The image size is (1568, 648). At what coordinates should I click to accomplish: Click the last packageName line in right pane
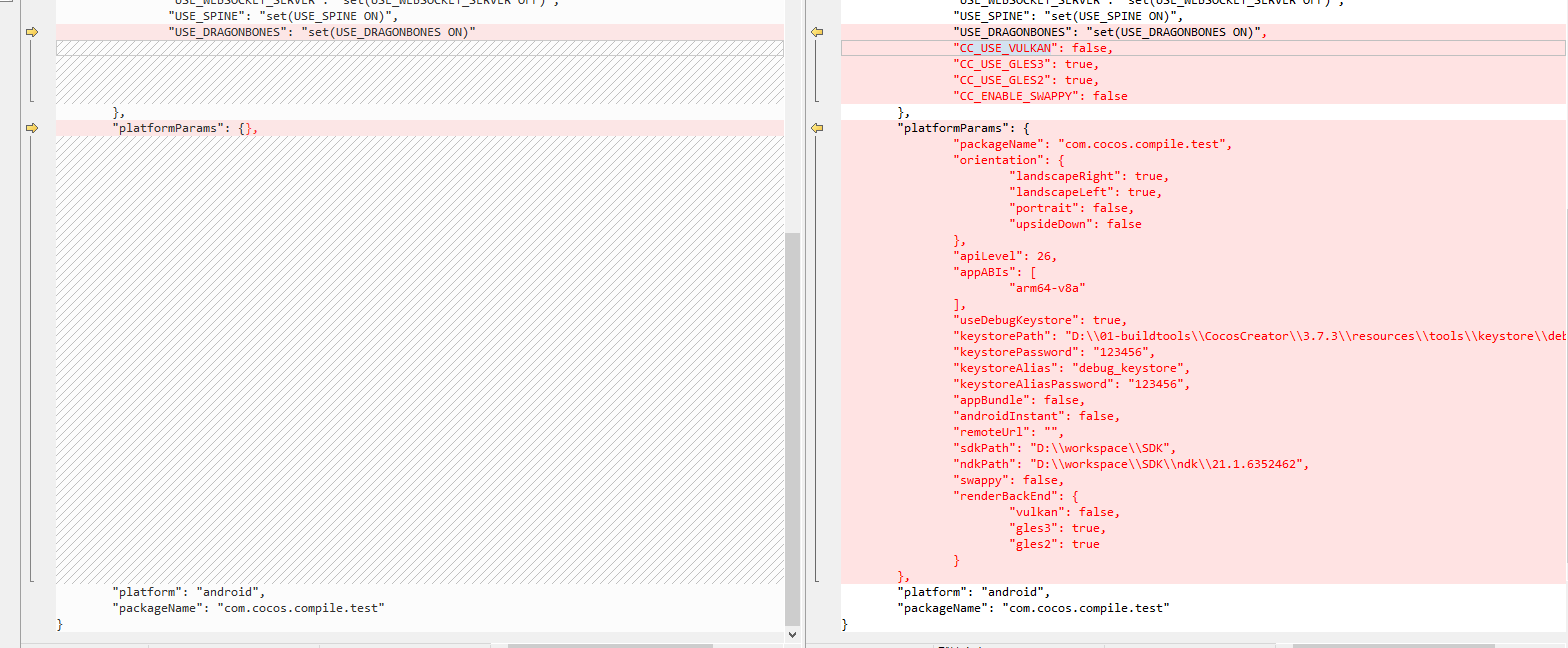[1034, 608]
